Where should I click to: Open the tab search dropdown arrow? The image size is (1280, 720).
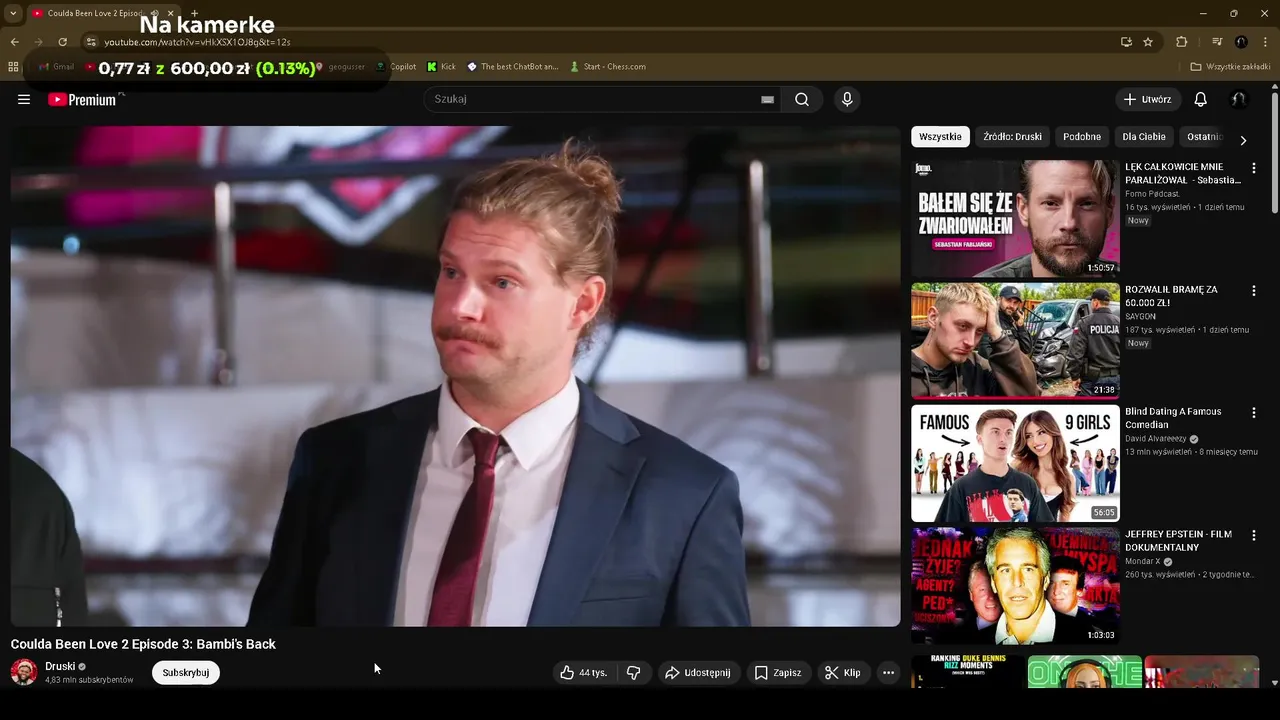point(12,13)
